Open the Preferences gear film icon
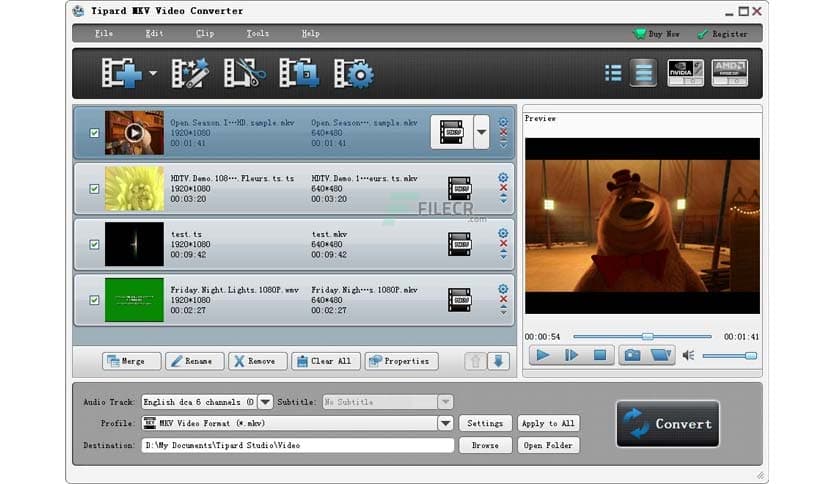The height and width of the screenshot is (484, 836). pos(354,73)
